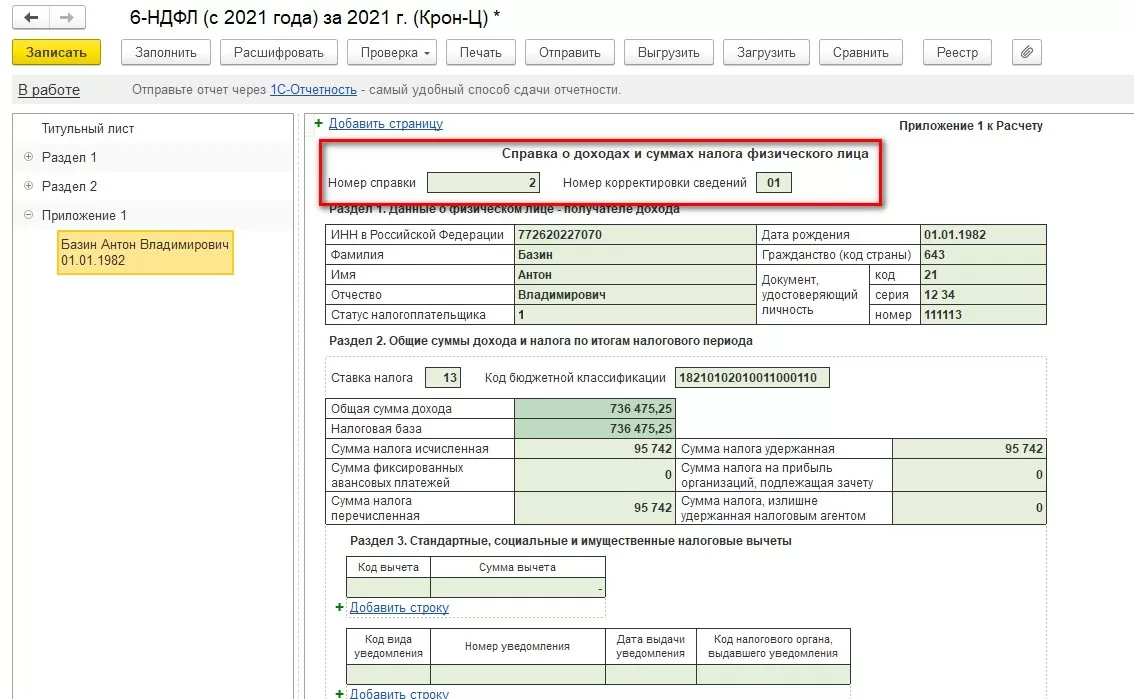
Task: Click the forward navigation arrow
Action: 67,18
